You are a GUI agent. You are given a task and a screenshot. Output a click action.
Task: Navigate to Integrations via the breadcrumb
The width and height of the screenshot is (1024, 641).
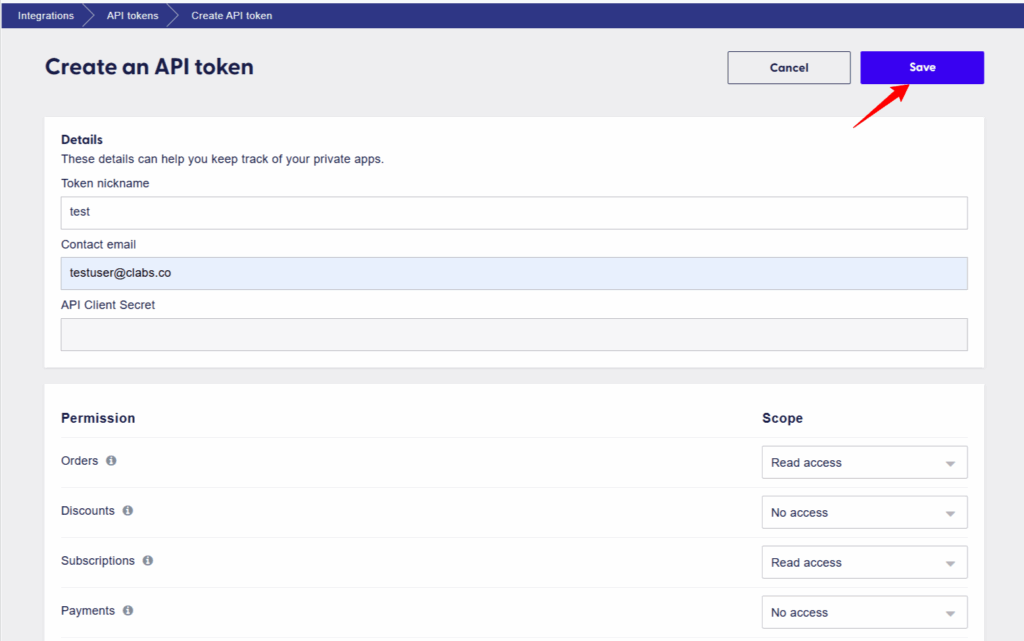(45, 15)
